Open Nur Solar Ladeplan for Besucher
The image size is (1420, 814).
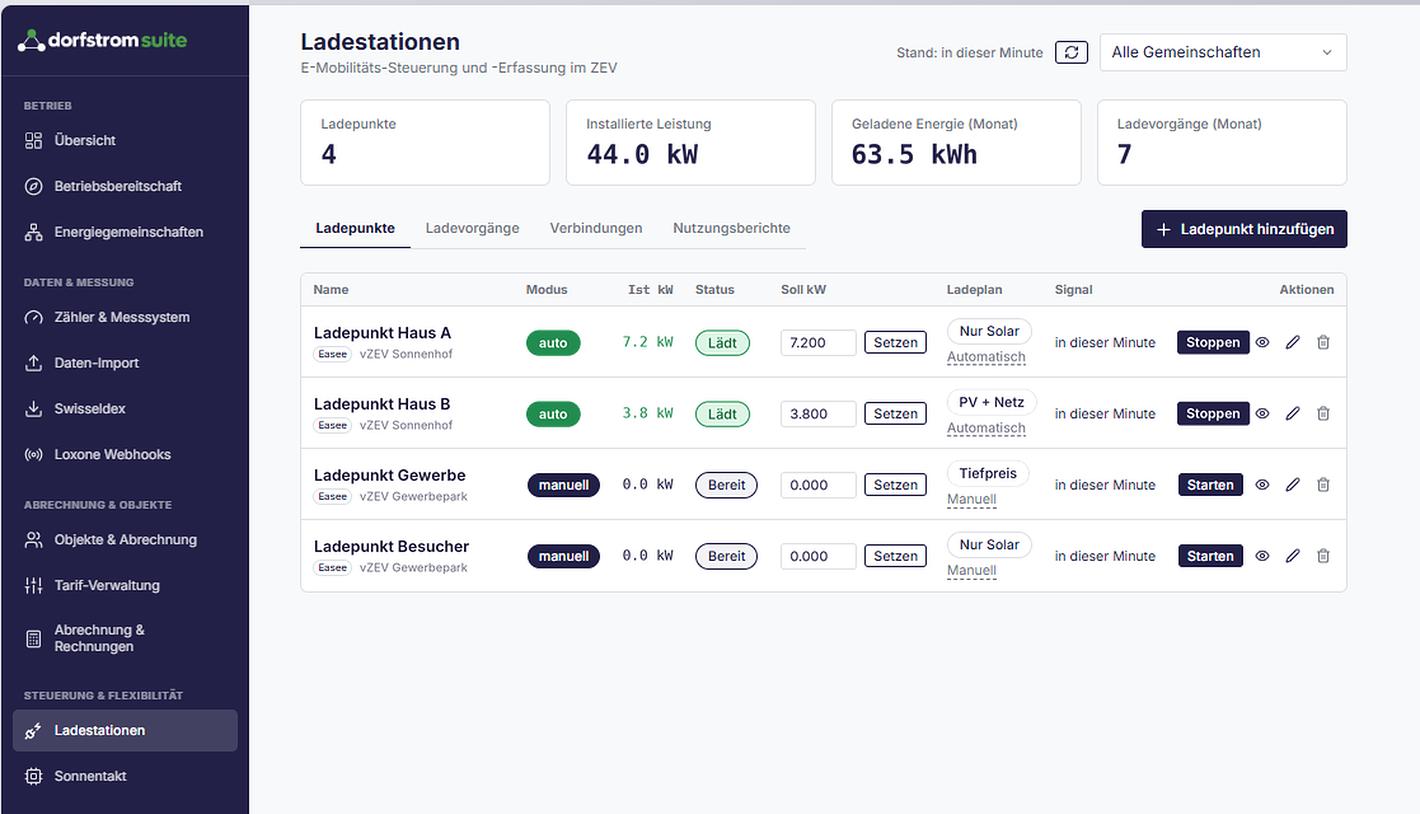pyautogui.click(x=989, y=545)
